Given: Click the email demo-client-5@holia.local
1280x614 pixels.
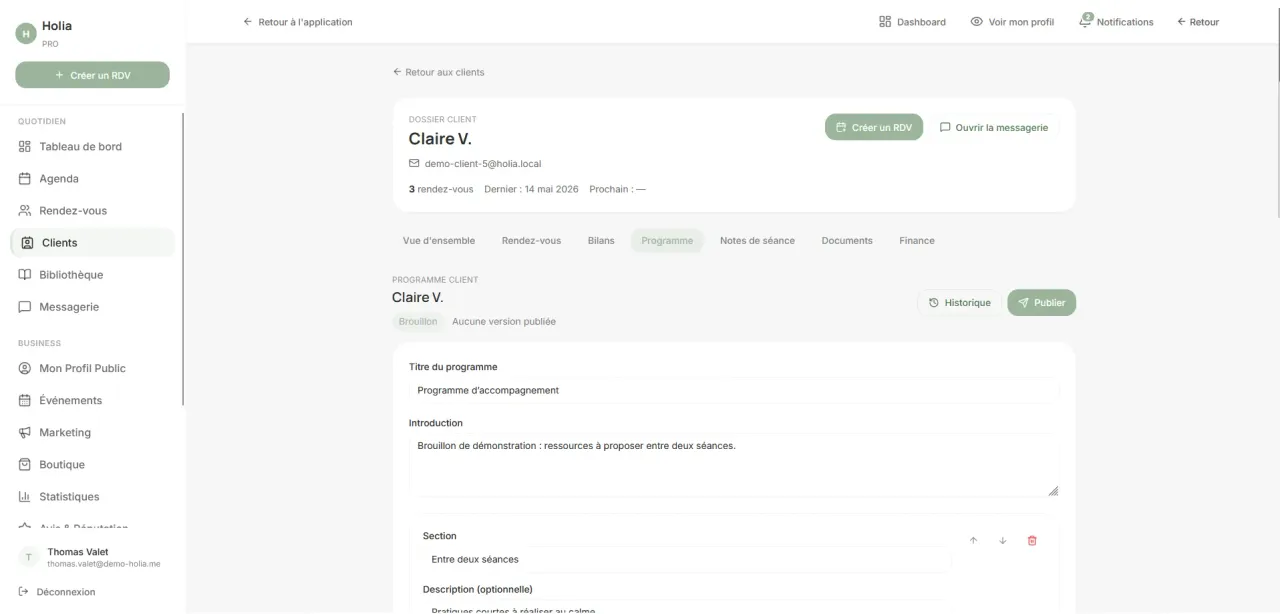Looking at the screenshot, I should click(483, 163).
